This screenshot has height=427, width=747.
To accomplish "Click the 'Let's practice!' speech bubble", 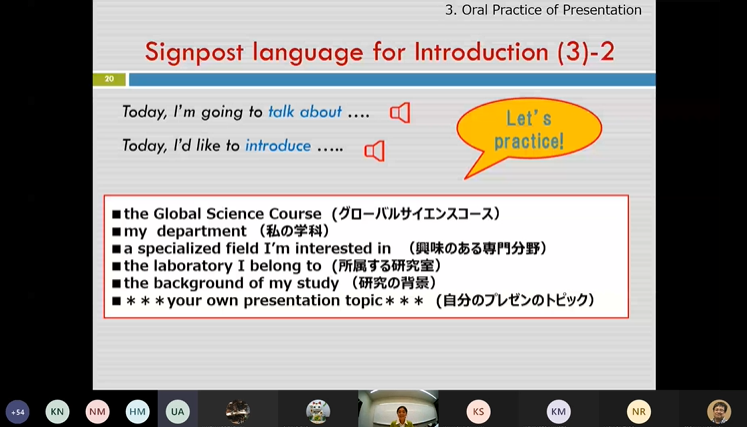I will 529,130.
